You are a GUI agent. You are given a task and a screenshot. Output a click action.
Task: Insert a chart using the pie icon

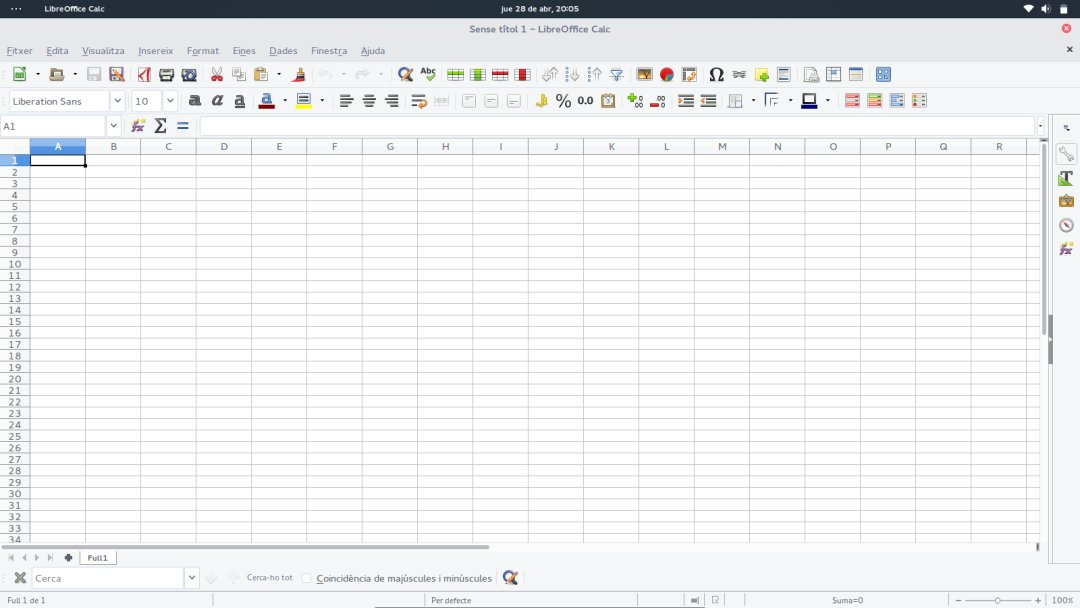(666, 75)
